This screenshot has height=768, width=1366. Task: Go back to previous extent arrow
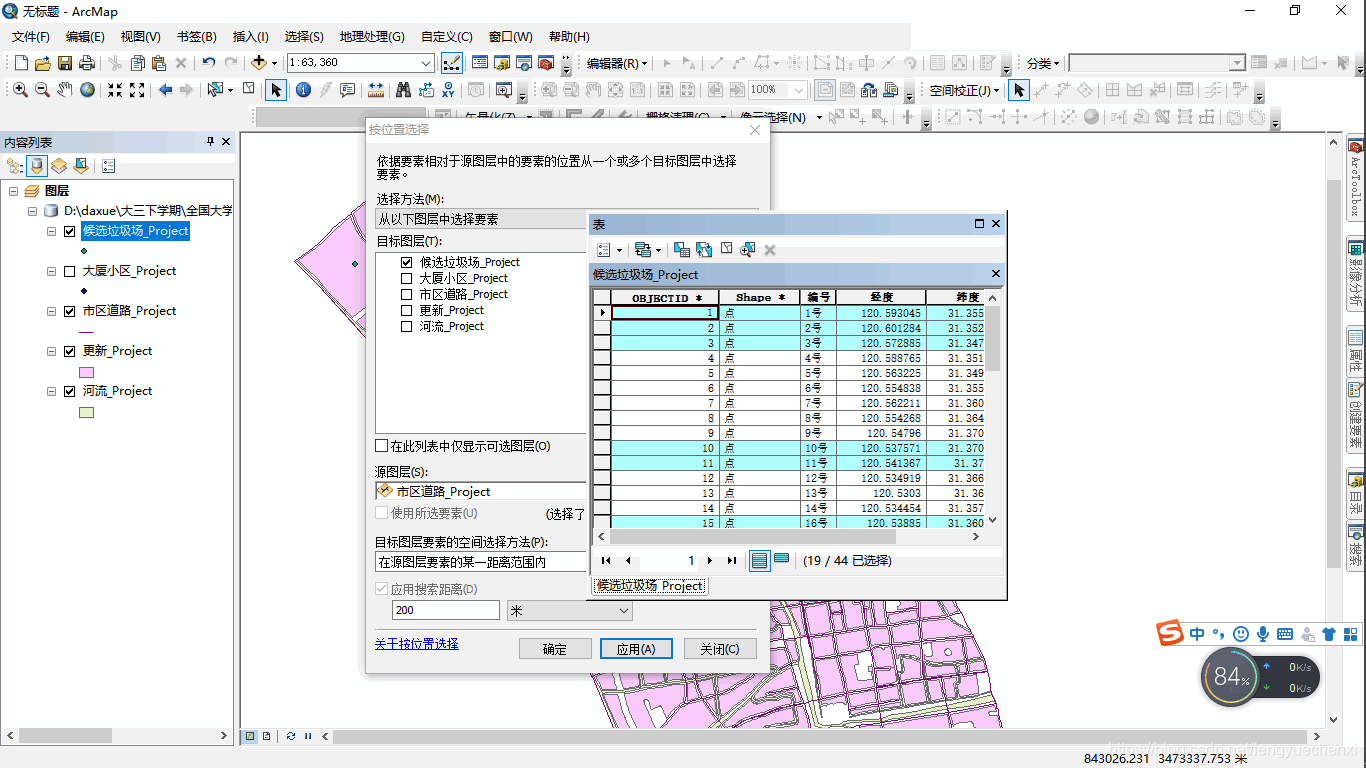pyautogui.click(x=166, y=90)
